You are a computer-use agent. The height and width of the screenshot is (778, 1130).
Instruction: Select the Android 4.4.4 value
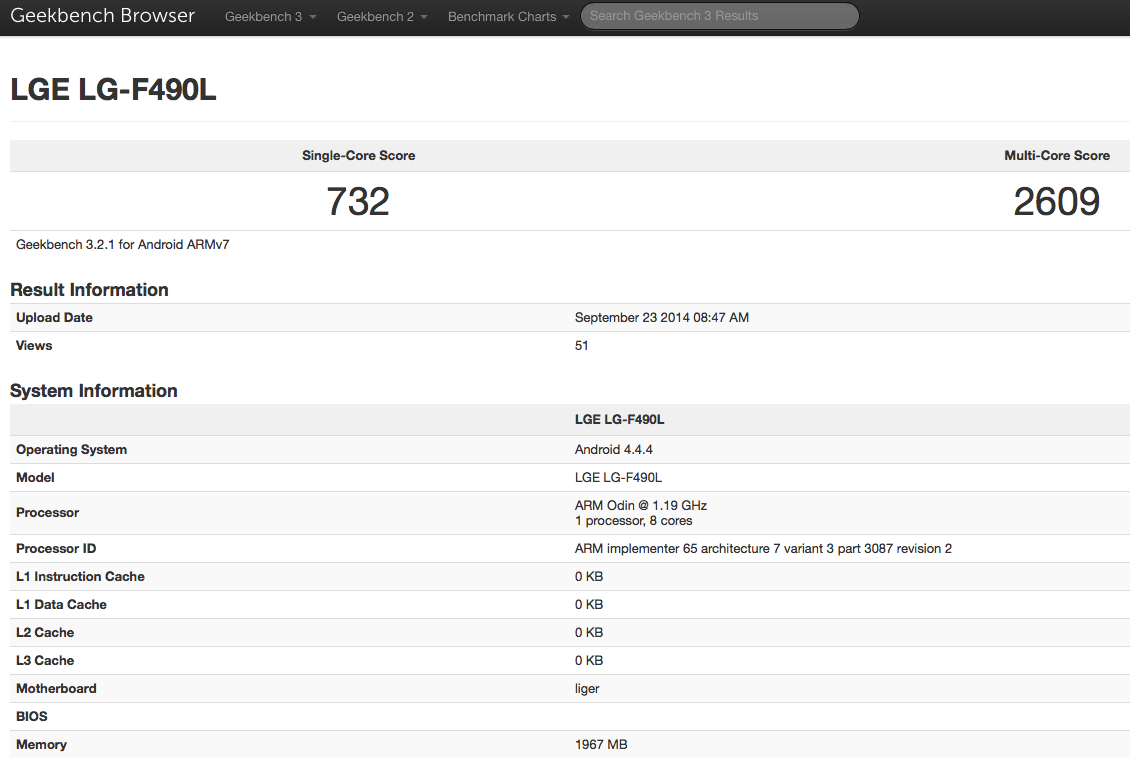(x=613, y=450)
